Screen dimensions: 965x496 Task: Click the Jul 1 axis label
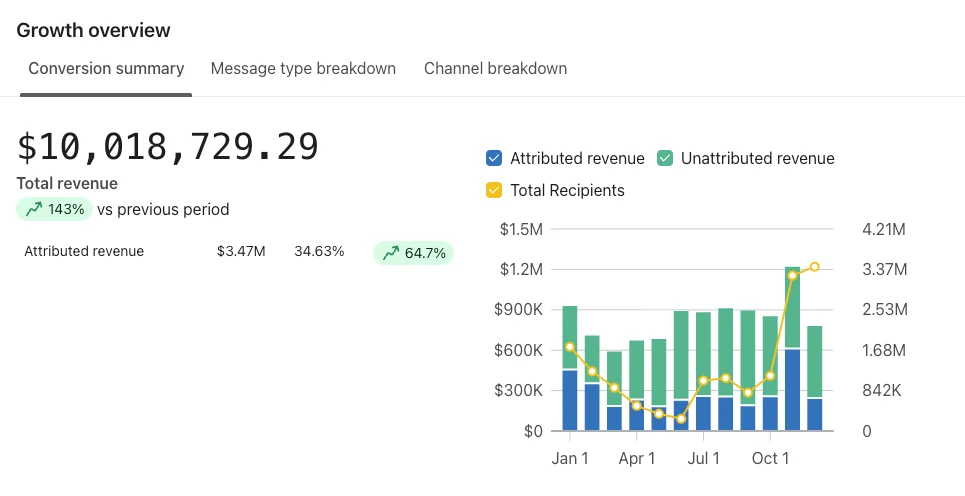(703, 458)
